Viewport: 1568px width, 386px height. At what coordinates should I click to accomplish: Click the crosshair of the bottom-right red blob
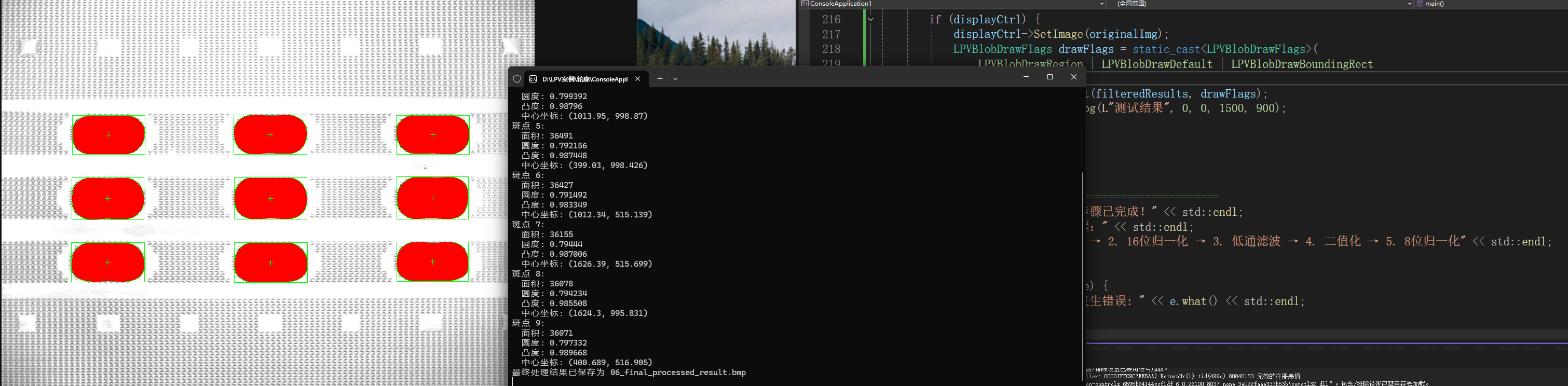432,262
